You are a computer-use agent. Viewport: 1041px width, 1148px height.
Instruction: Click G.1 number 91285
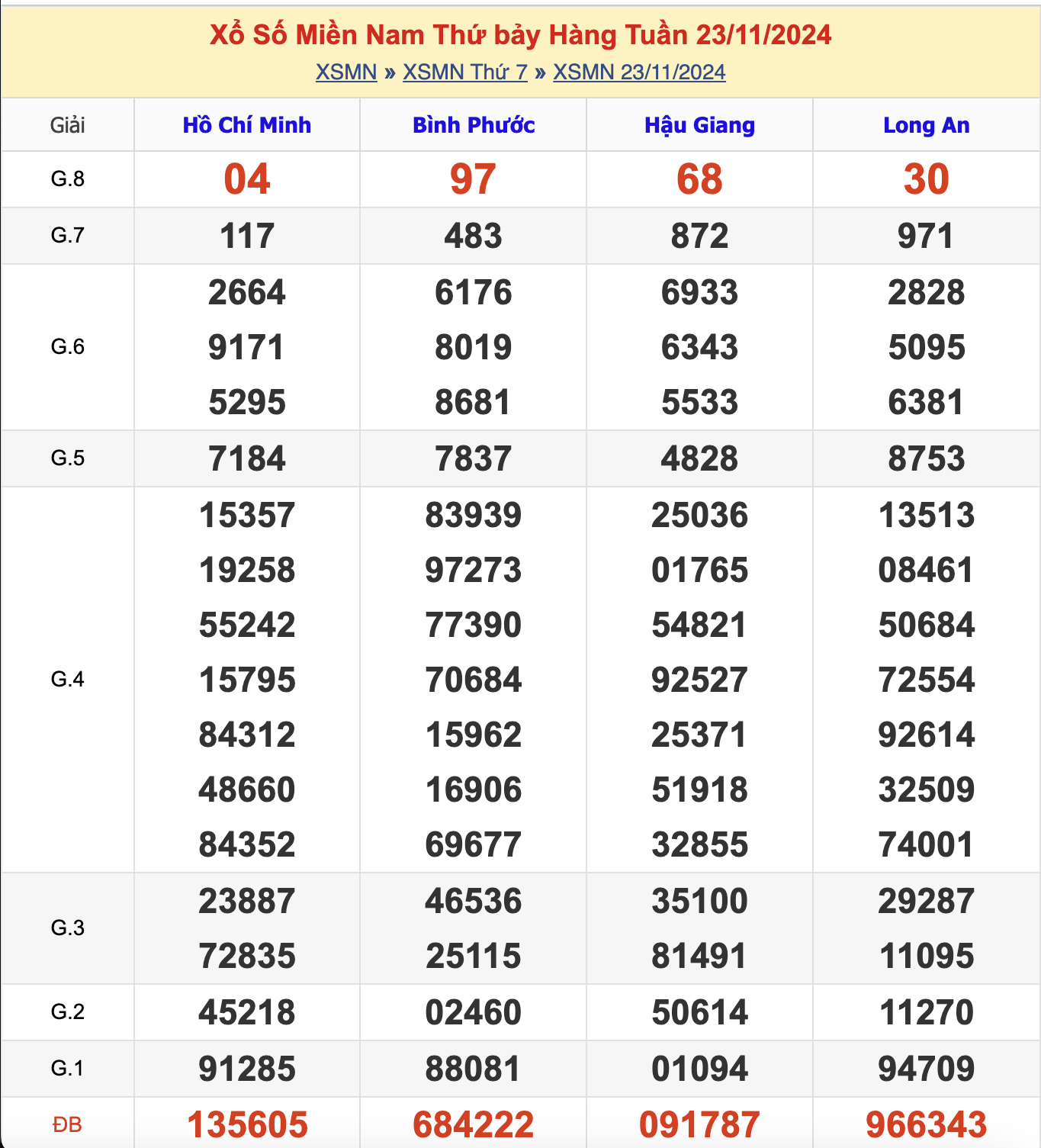[x=247, y=1069]
